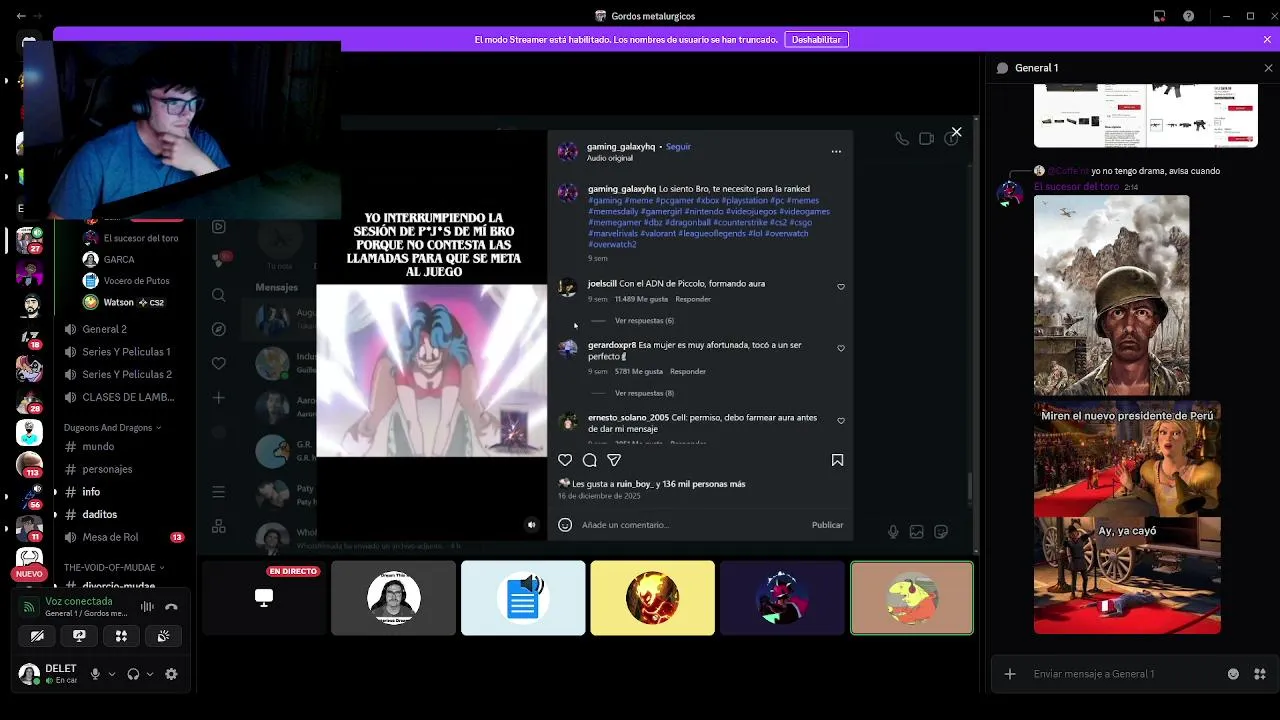Open Discord help question mark icon

(1188, 16)
